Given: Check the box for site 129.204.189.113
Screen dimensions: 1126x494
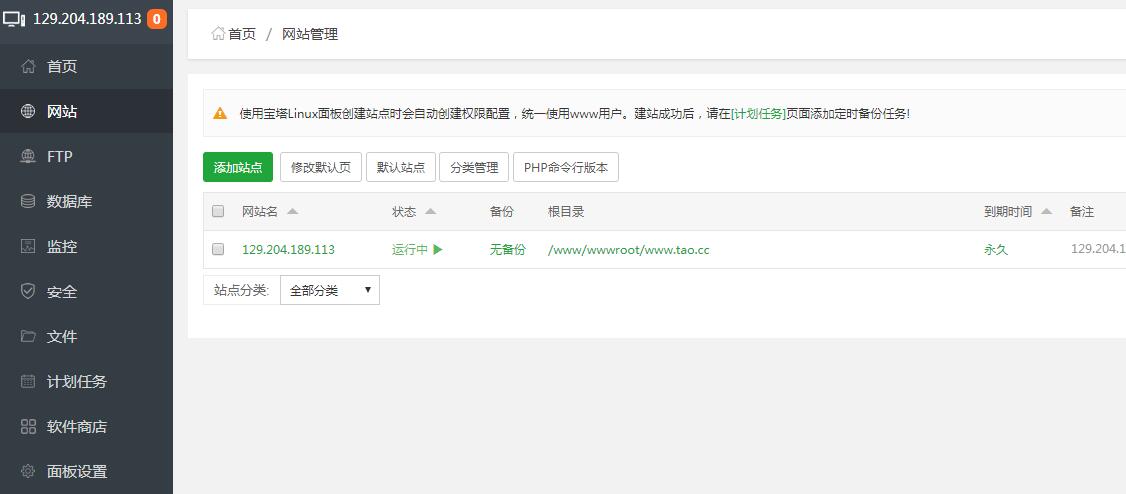Looking at the screenshot, I should (x=218, y=249).
